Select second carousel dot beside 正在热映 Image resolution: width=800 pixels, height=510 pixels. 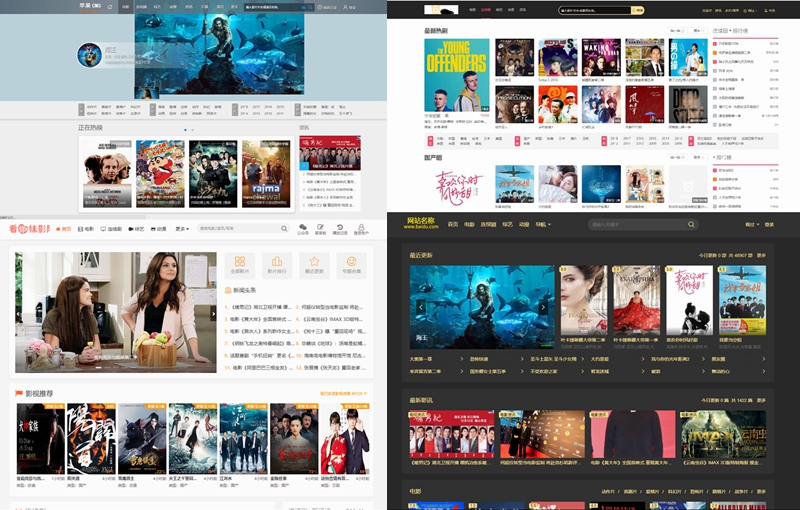pyautogui.click(x=192, y=130)
